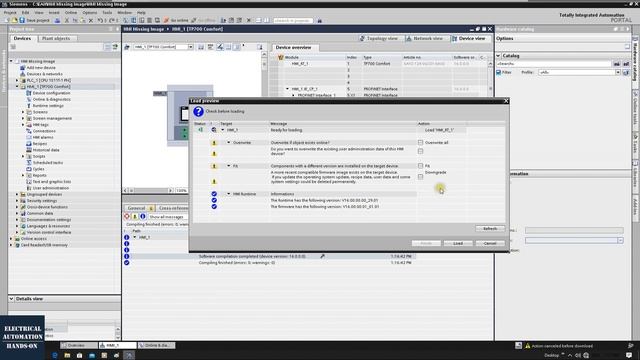
Task: Click the Online & diagnostics icon in tree
Action: pos(29,99)
